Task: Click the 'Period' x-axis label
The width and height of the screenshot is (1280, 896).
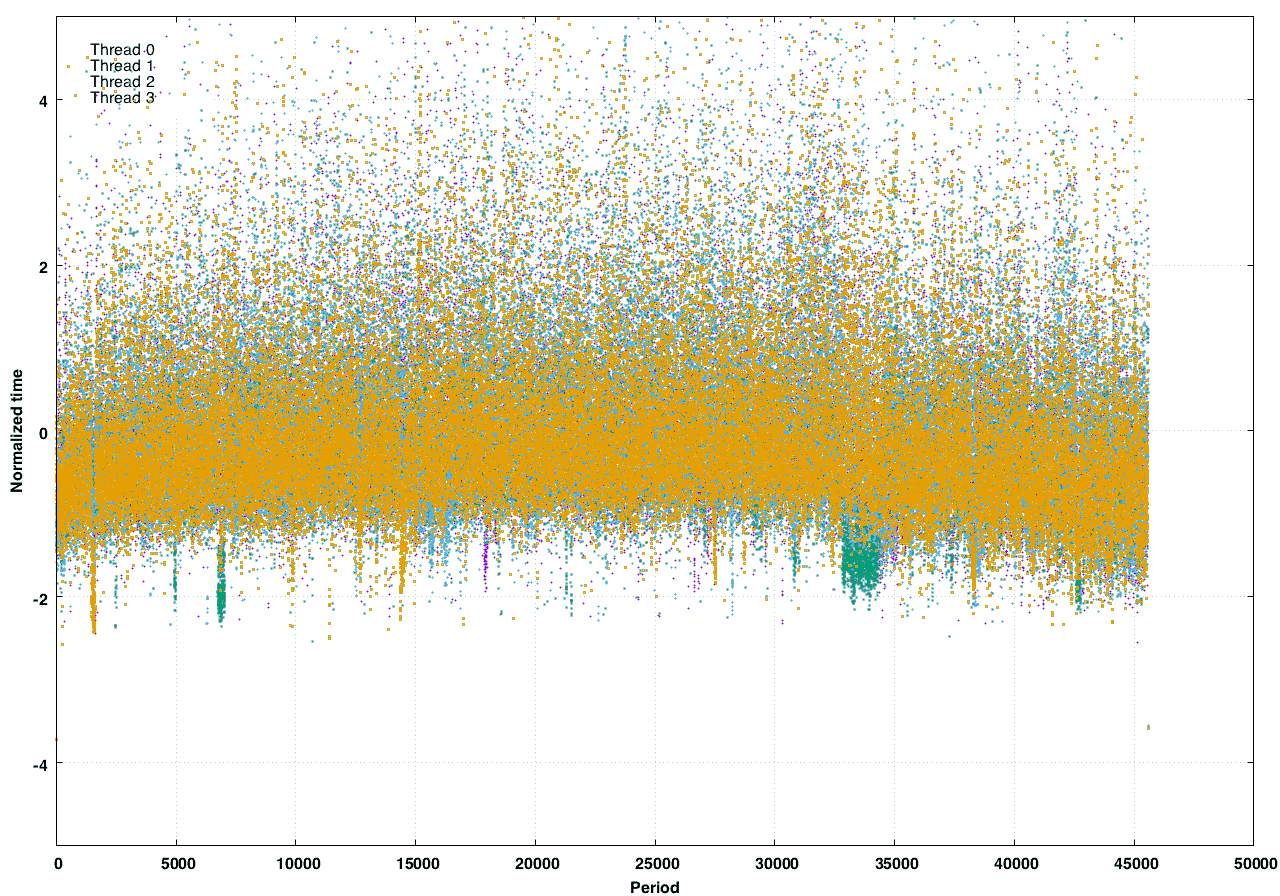Action: point(655,886)
